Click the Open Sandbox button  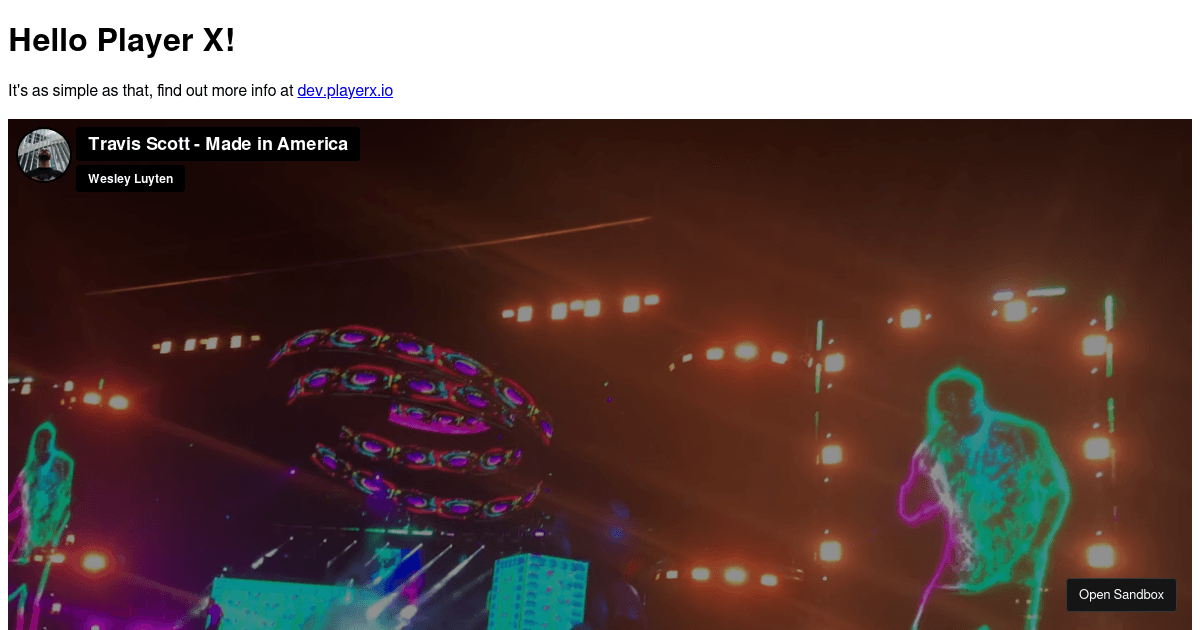click(x=1121, y=594)
